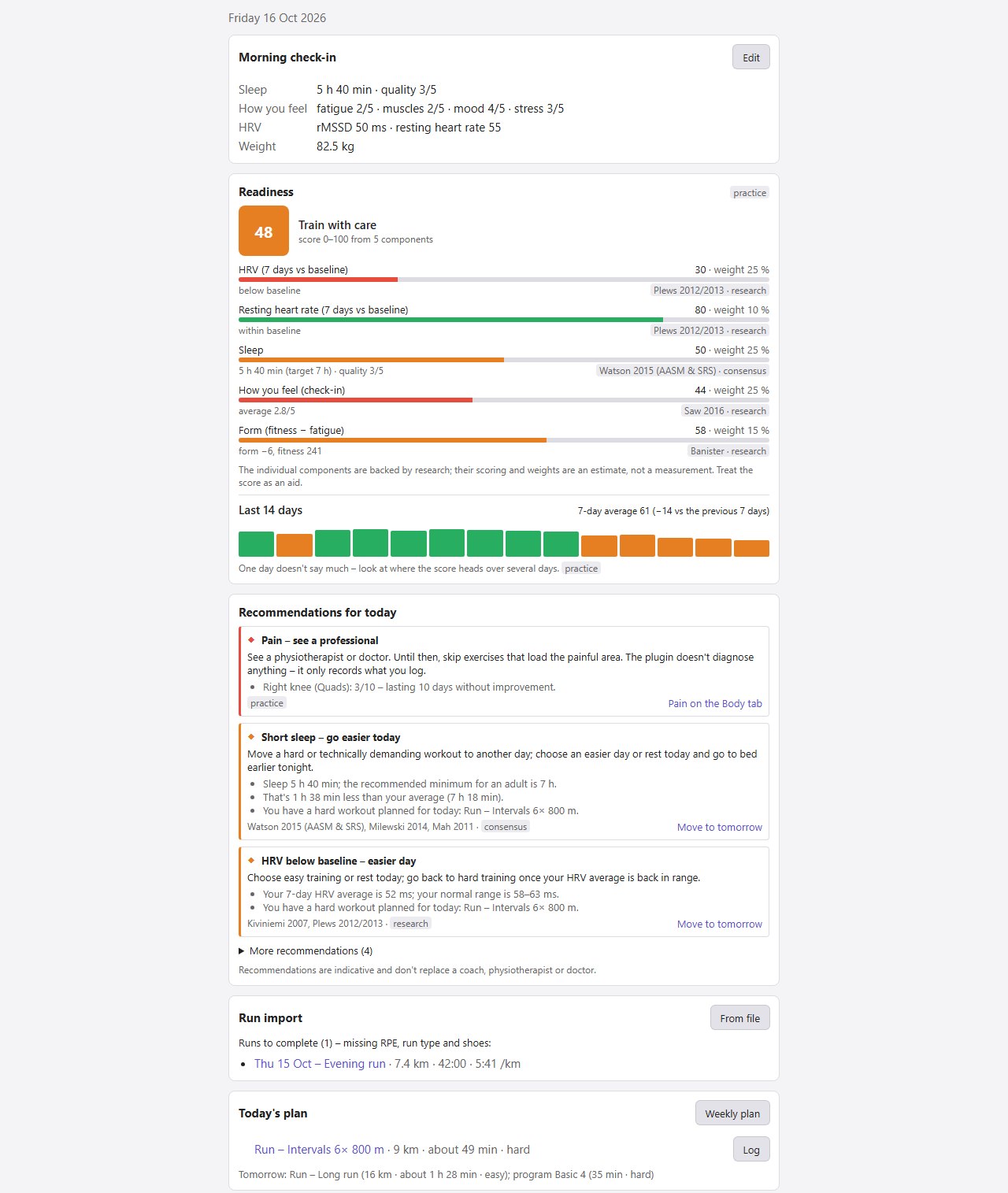Click the How you feel (check-in) progress bar

[504, 400]
